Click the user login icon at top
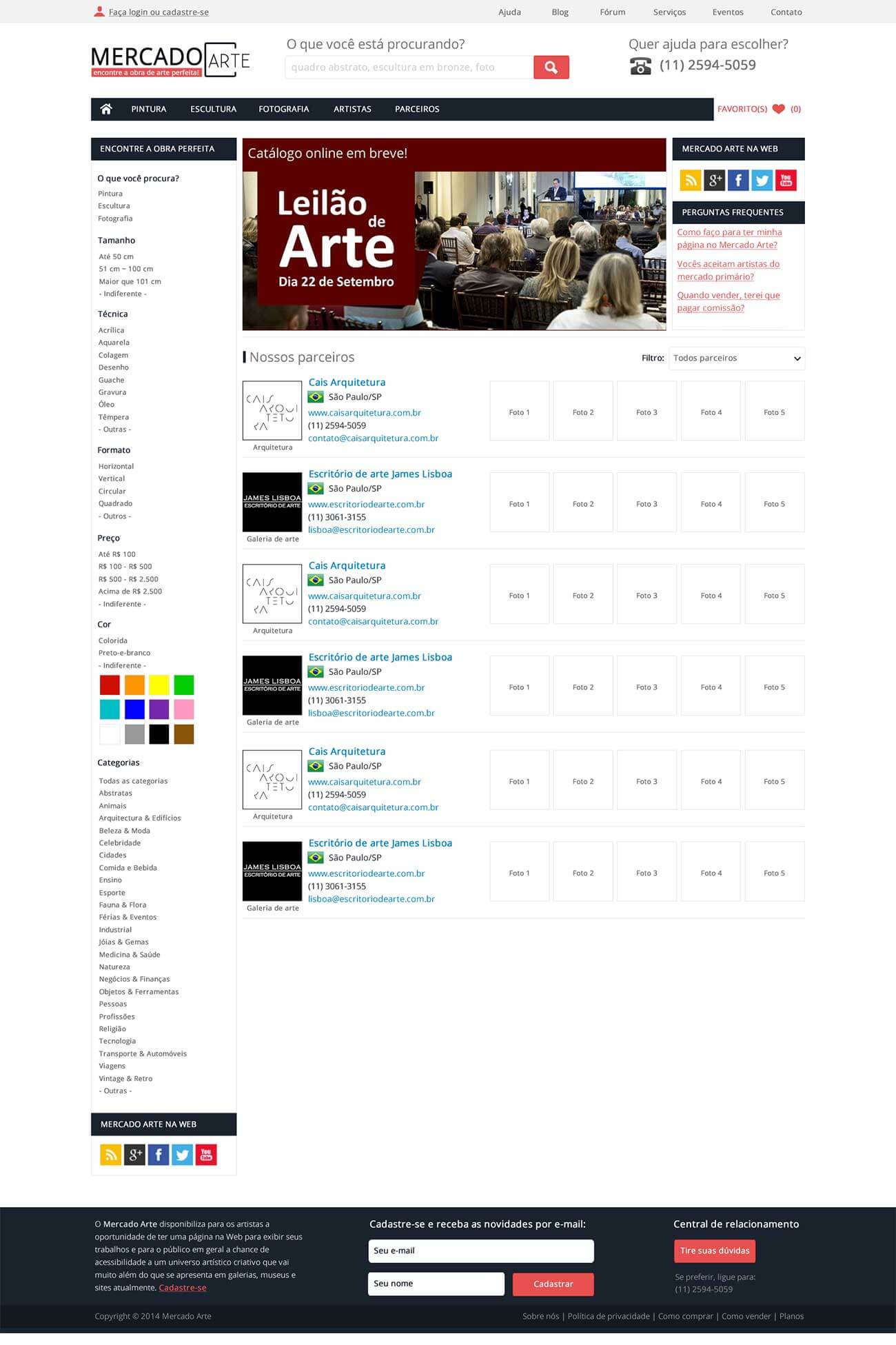This screenshot has height=1345, width=896. 99,12
